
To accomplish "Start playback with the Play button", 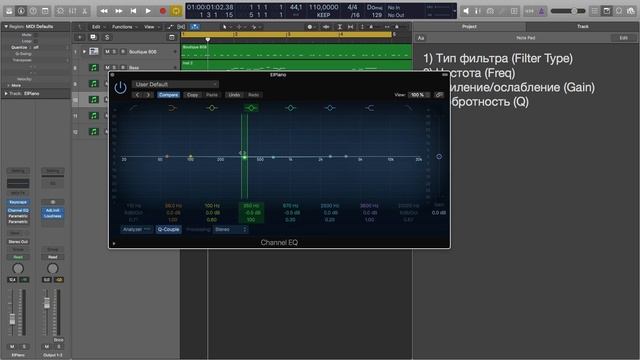I will tap(148, 11).
